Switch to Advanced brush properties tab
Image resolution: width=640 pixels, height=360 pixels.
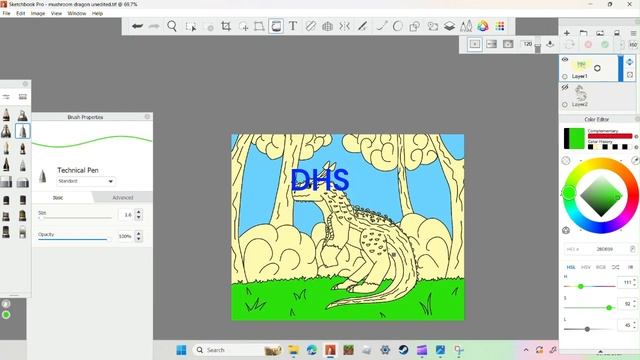point(122,198)
